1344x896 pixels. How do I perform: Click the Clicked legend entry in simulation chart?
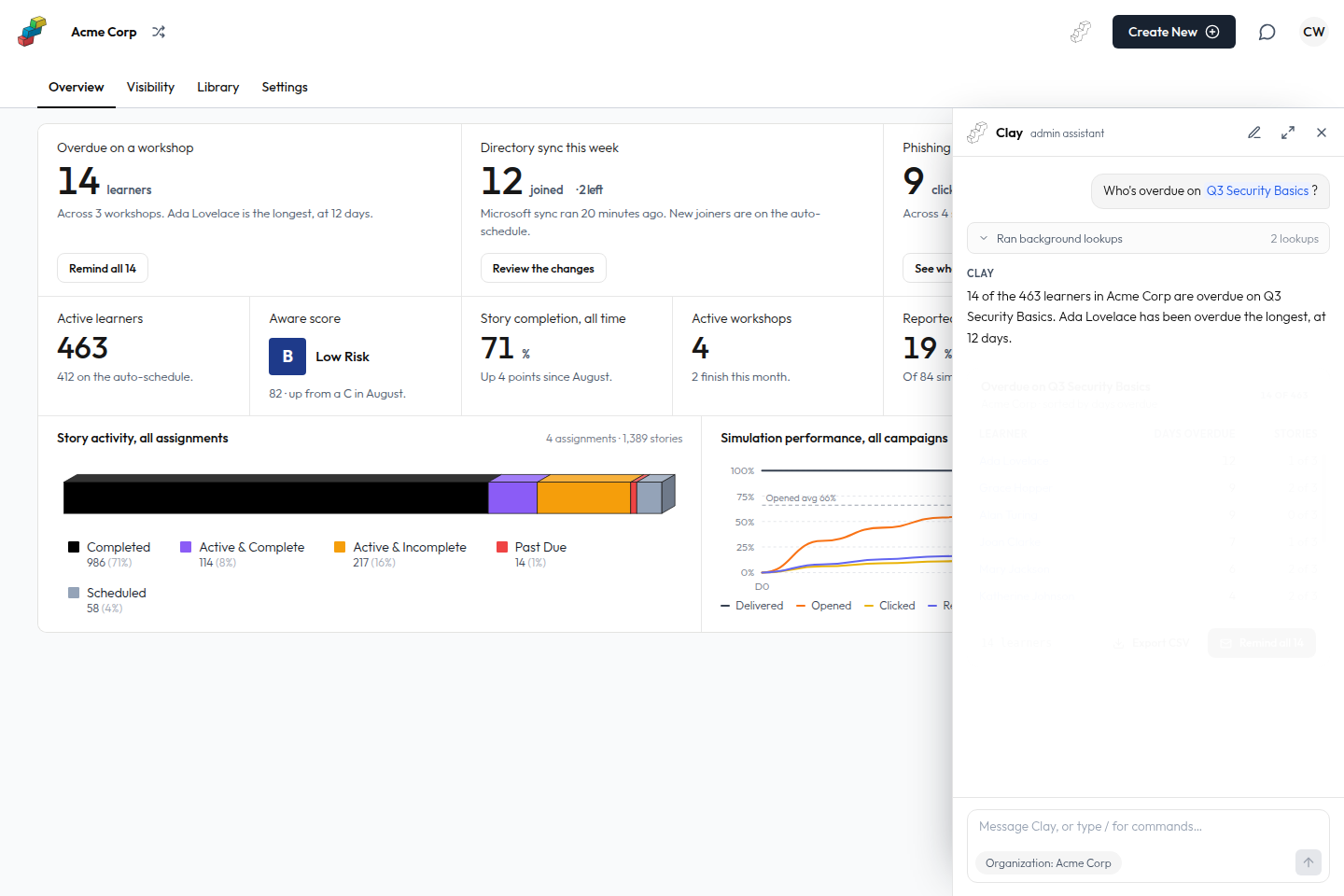890,606
